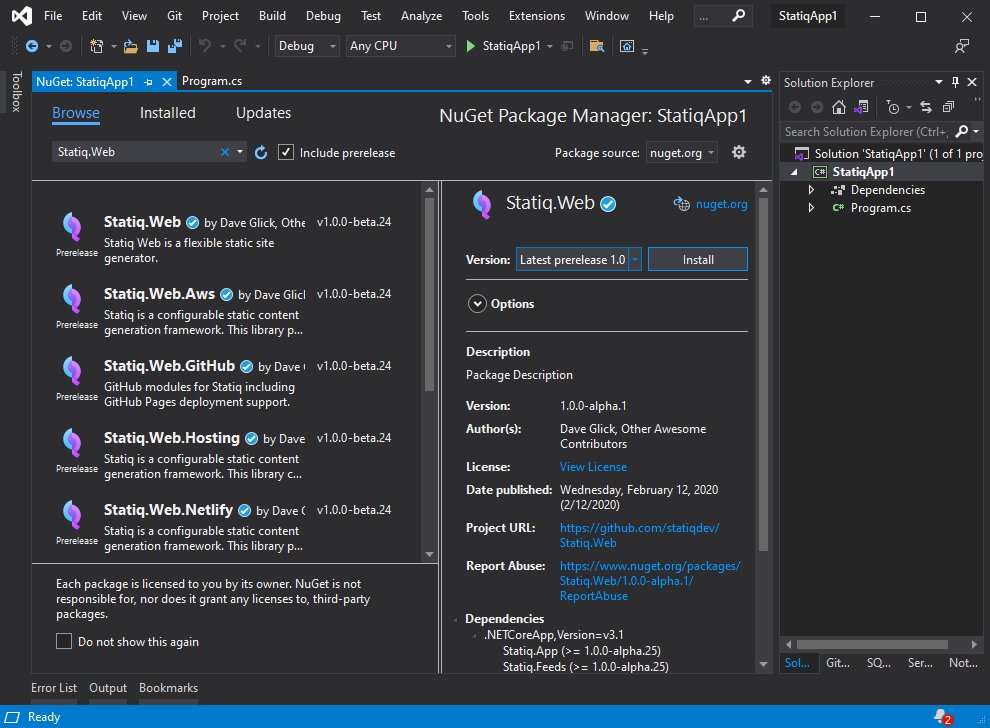
Task: Open the Extensions menu
Action: point(537,16)
